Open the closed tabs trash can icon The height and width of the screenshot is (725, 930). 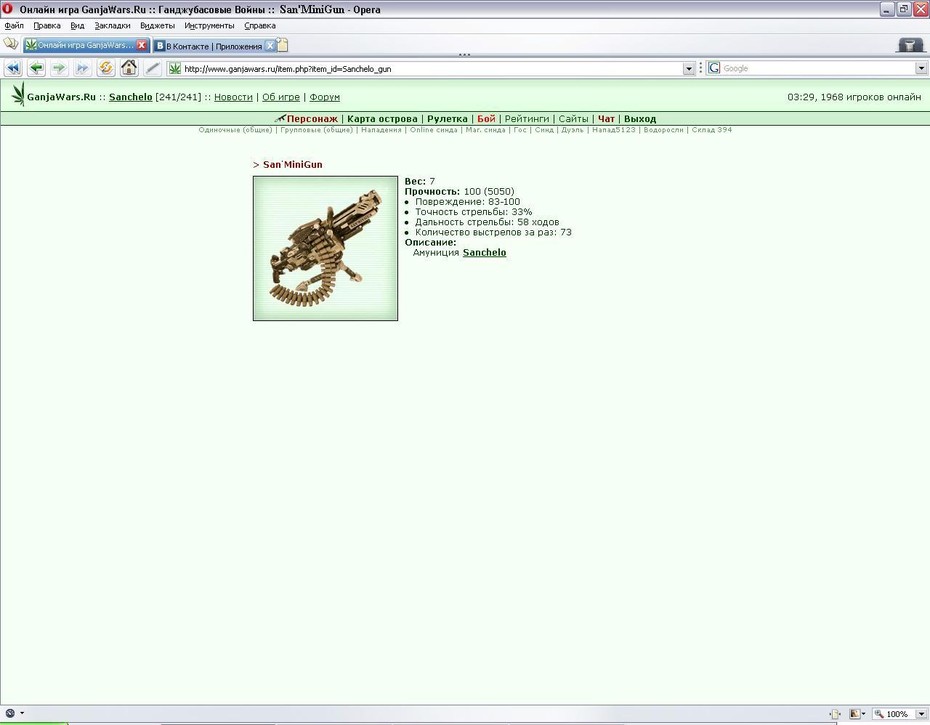pyautogui.click(x=910, y=45)
